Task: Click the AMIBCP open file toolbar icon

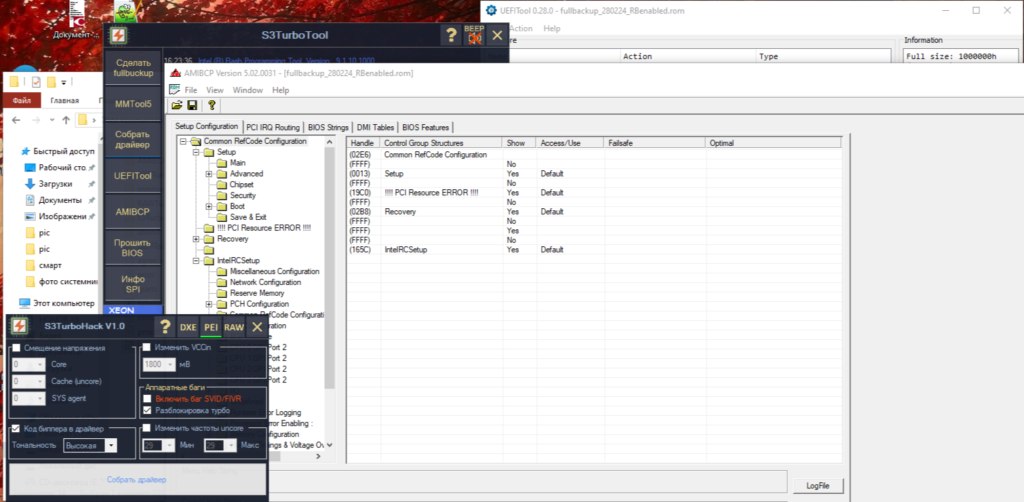Action: click(176, 105)
